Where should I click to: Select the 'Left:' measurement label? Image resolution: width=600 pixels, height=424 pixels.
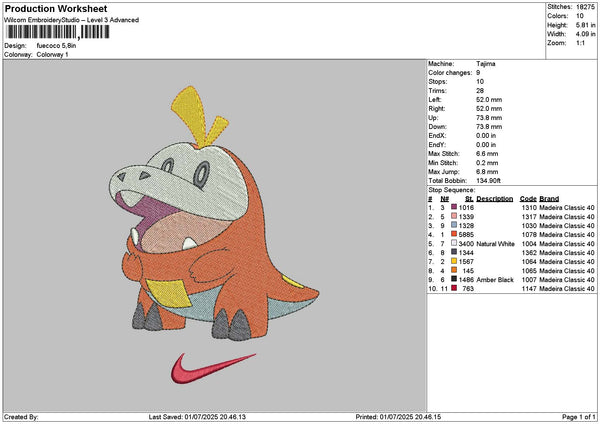click(x=434, y=99)
